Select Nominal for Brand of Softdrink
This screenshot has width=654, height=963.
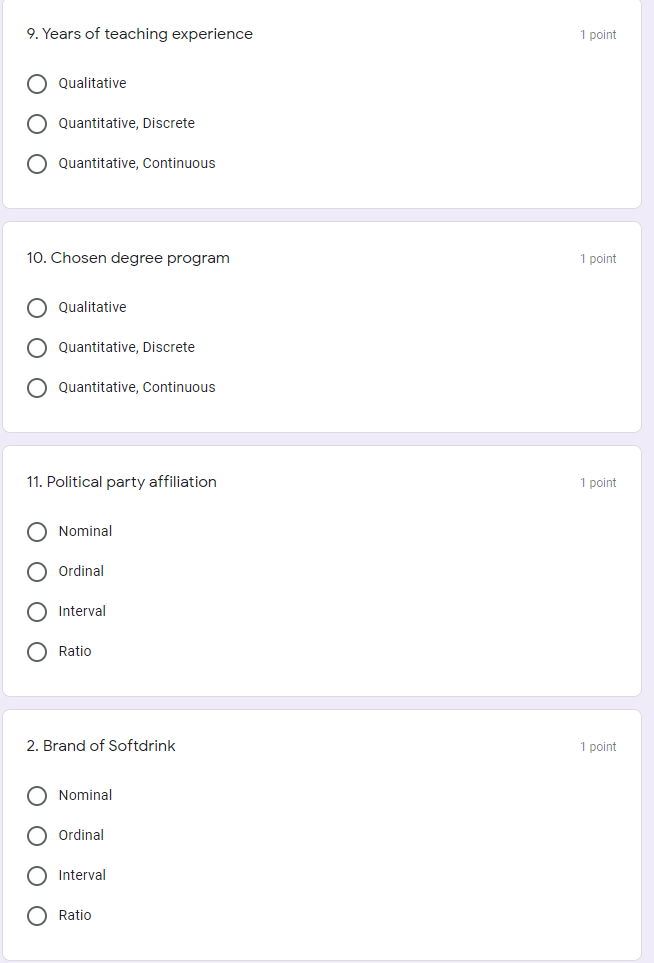tap(37, 796)
